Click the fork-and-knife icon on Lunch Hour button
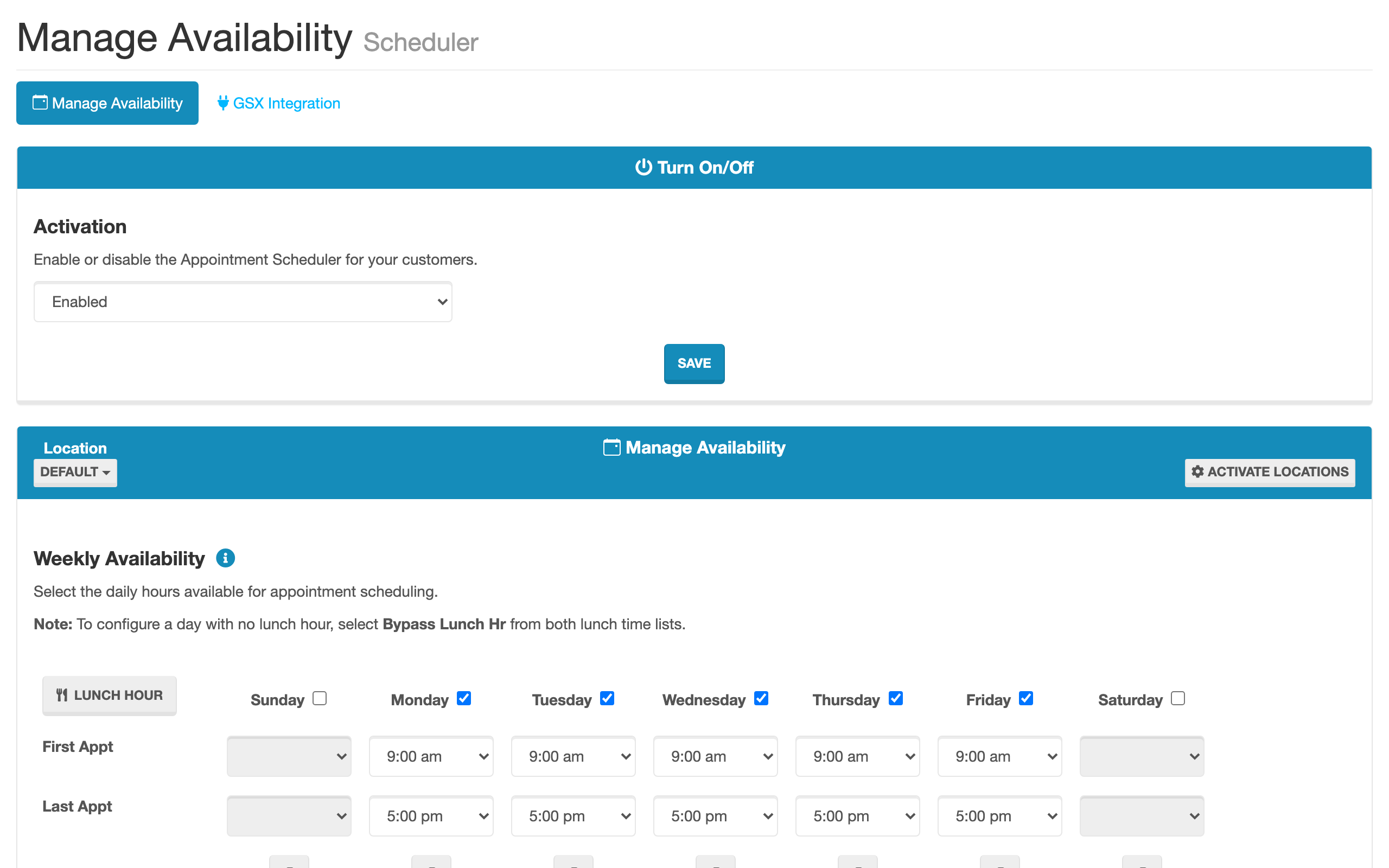 [x=62, y=695]
